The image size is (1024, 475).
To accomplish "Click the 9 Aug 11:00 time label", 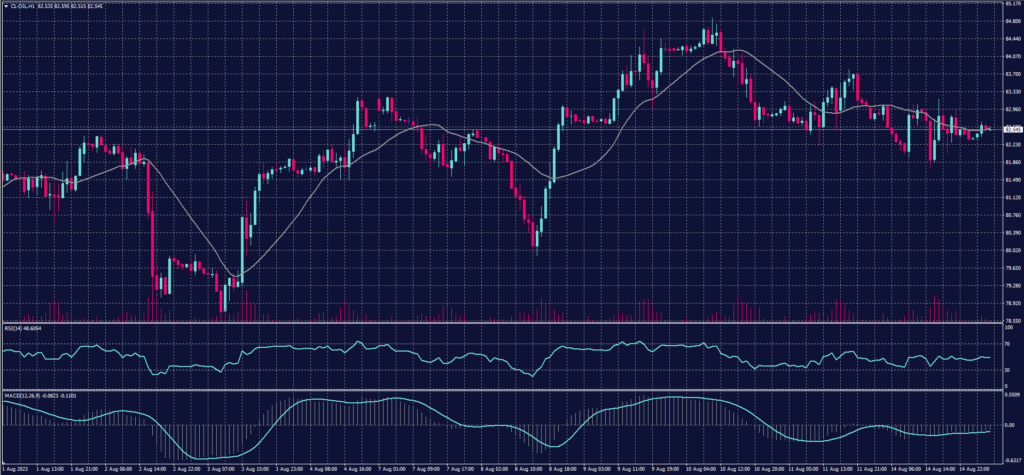I will coord(631,467).
